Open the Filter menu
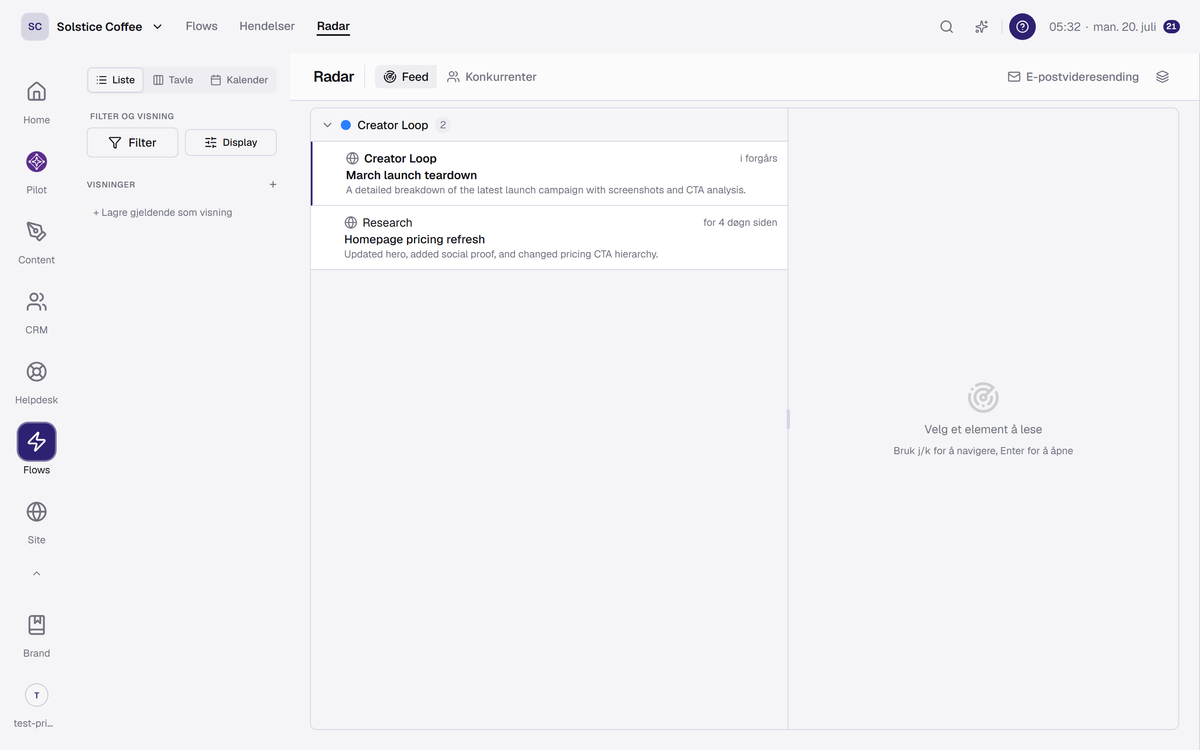1200x750 pixels. [133, 143]
